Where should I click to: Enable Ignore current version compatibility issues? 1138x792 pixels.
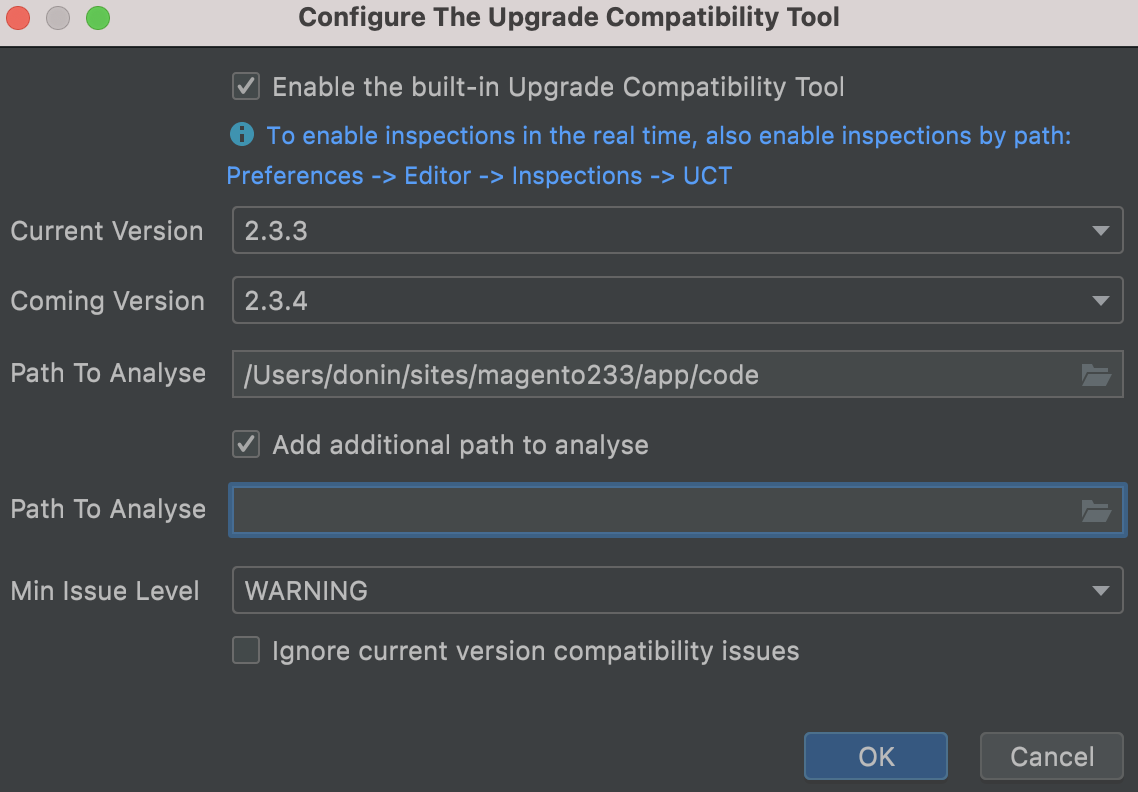click(246, 651)
